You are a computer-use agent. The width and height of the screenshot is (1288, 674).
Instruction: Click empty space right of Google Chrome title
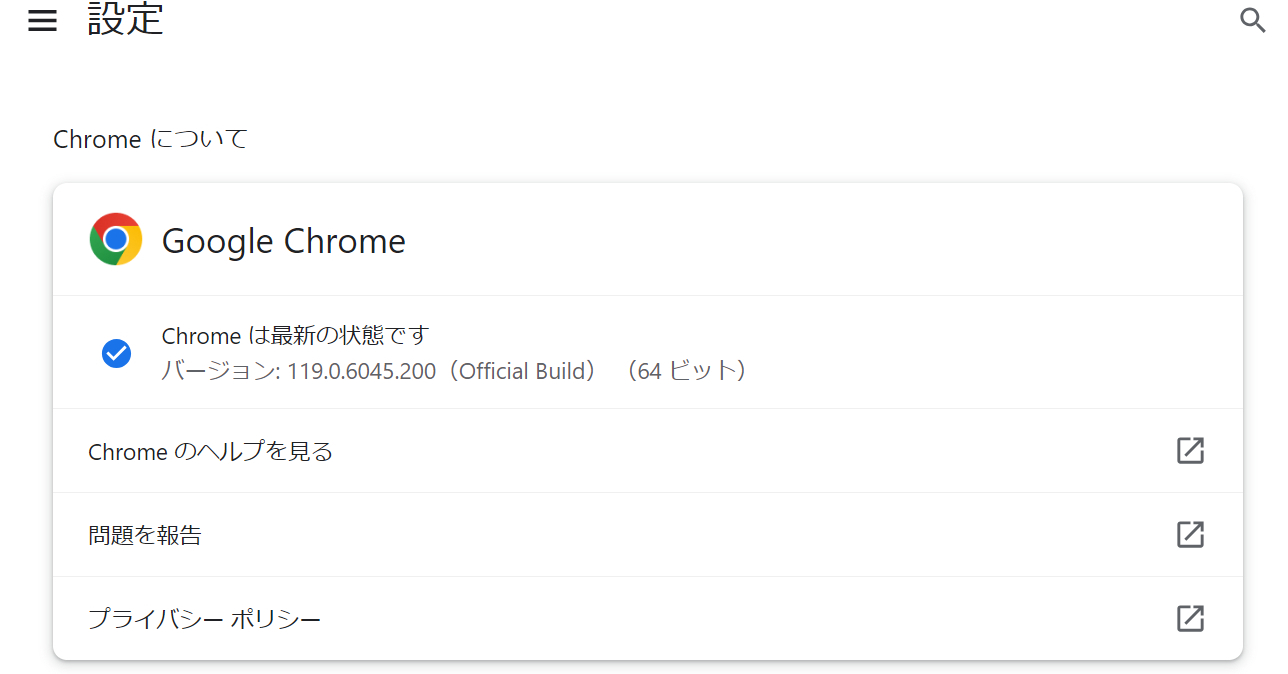tap(800, 241)
